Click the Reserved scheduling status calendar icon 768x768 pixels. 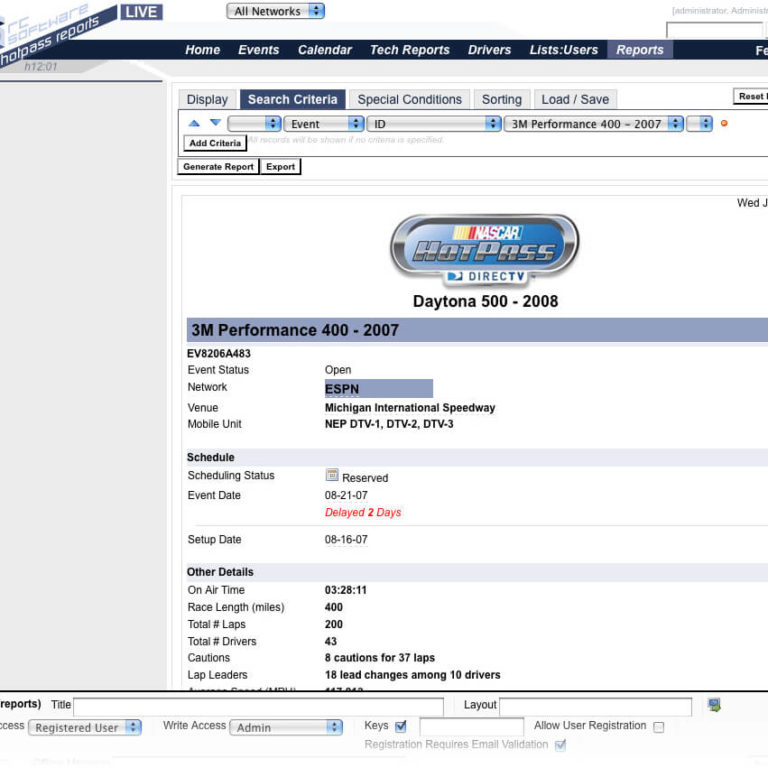(x=332, y=475)
